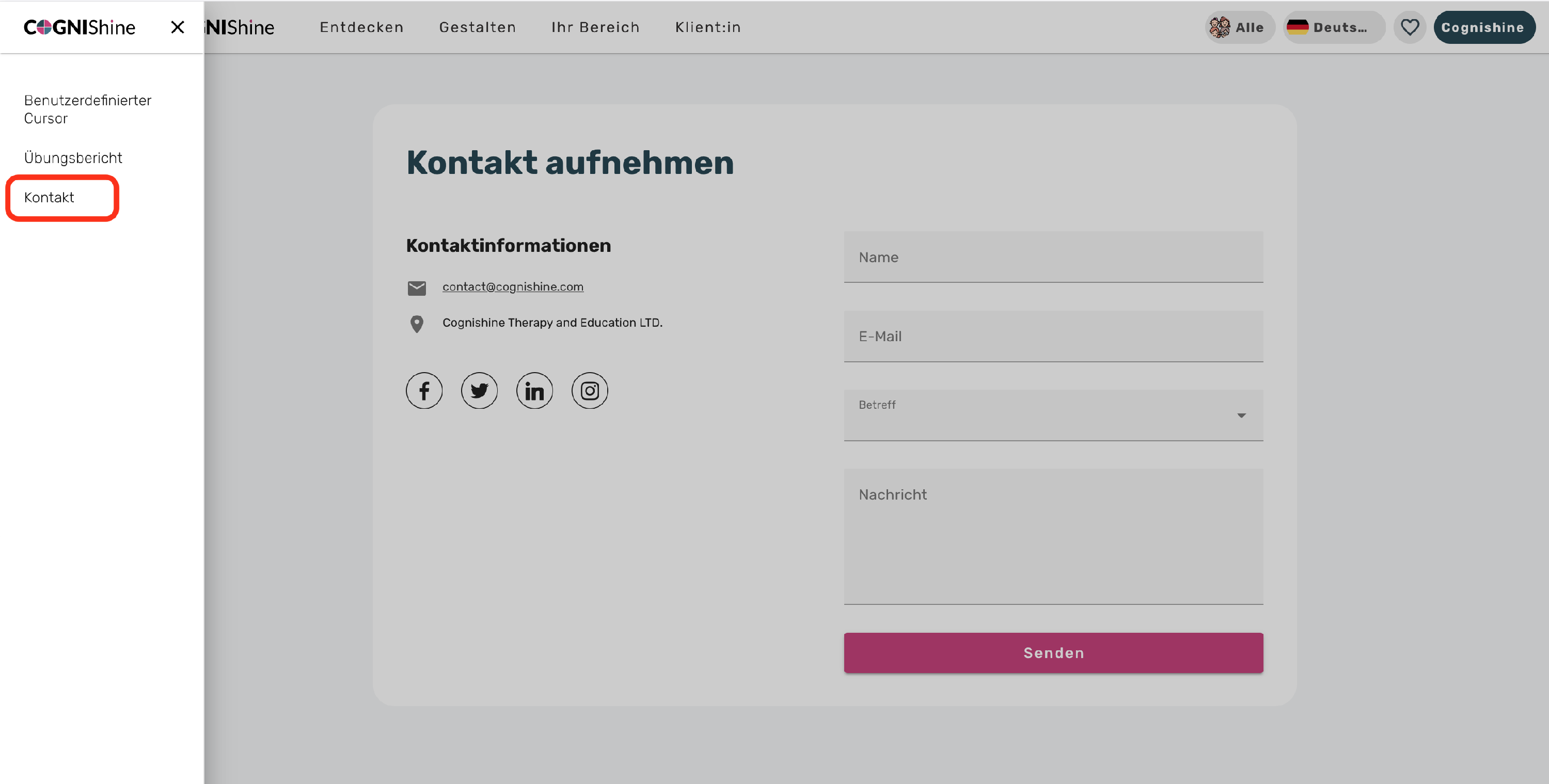
Task: Open the Instagram social icon
Action: tap(589, 391)
